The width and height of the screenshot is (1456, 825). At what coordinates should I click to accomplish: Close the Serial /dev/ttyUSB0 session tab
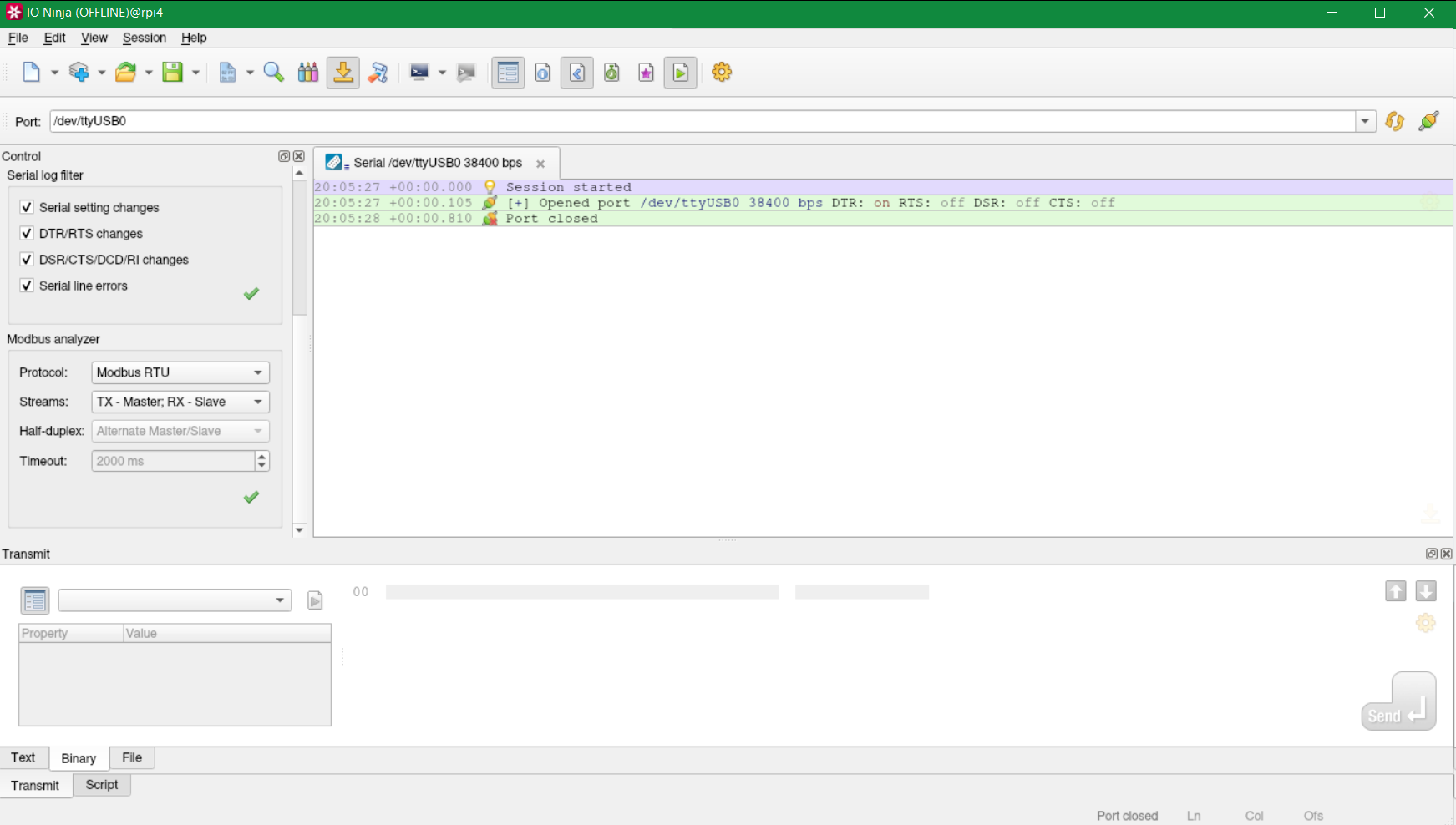tap(540, 164)
